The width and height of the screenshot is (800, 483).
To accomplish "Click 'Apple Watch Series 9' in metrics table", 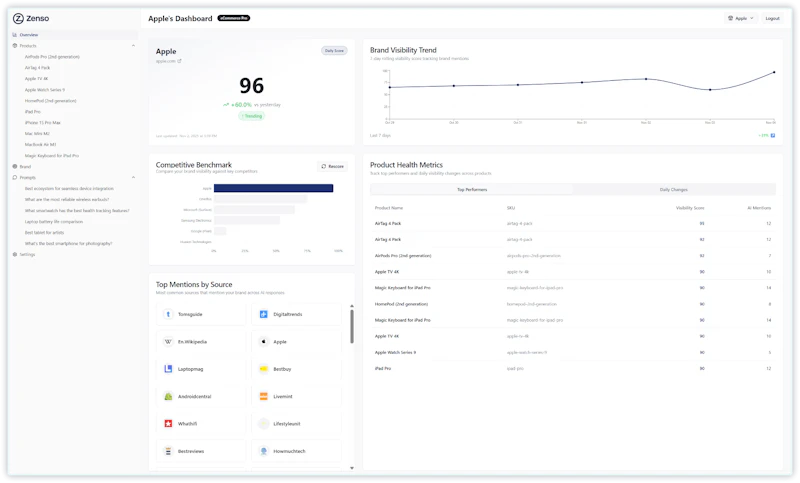I will tap(395, 352).
